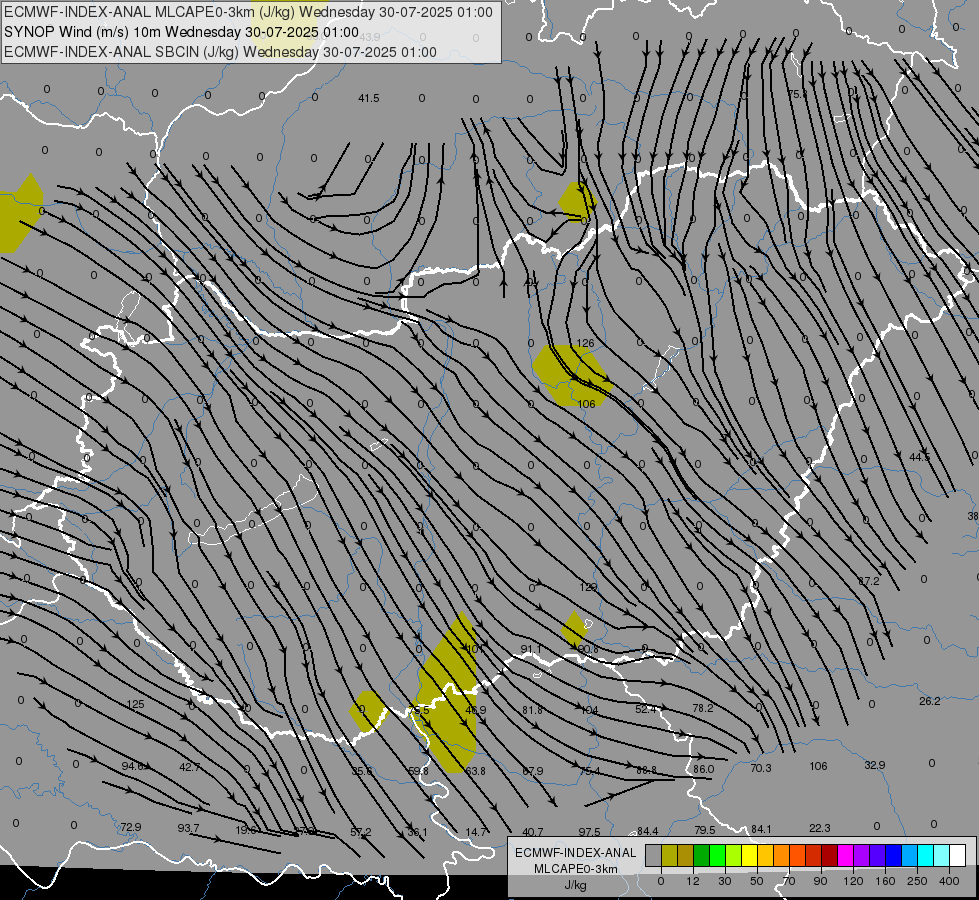Viewport: 979px width, 900px height.
Task: Click the white swatch at legend end
Action: click(x=958, y=855)
